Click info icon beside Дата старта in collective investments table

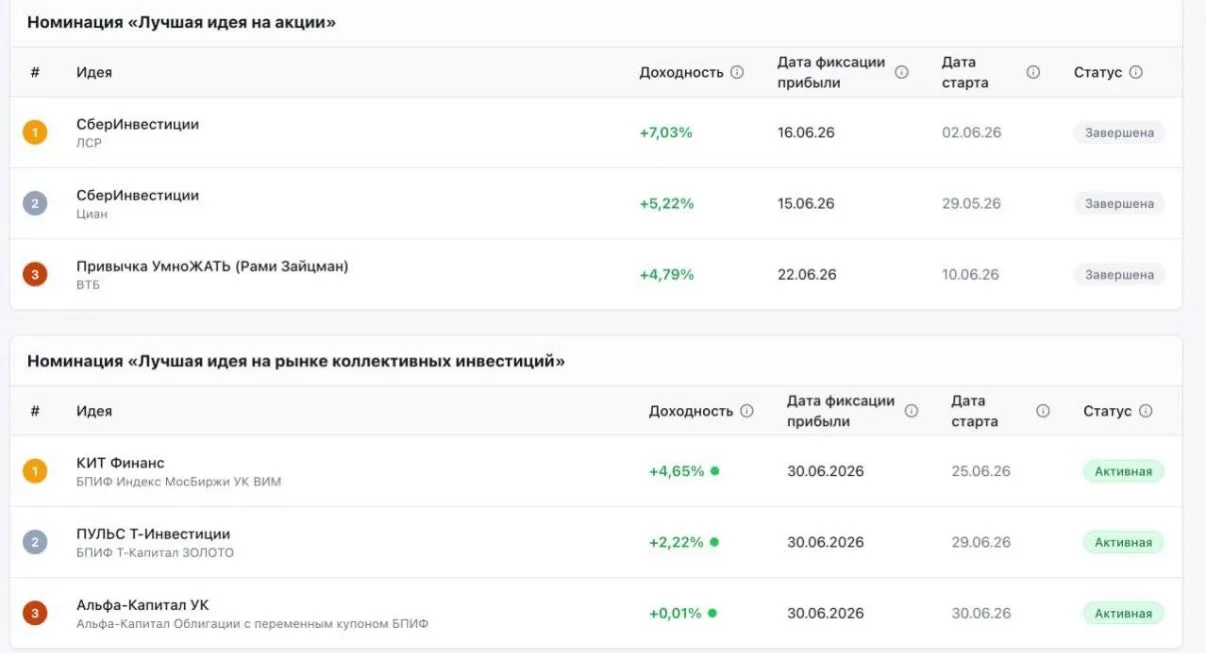click(1043, 411)
